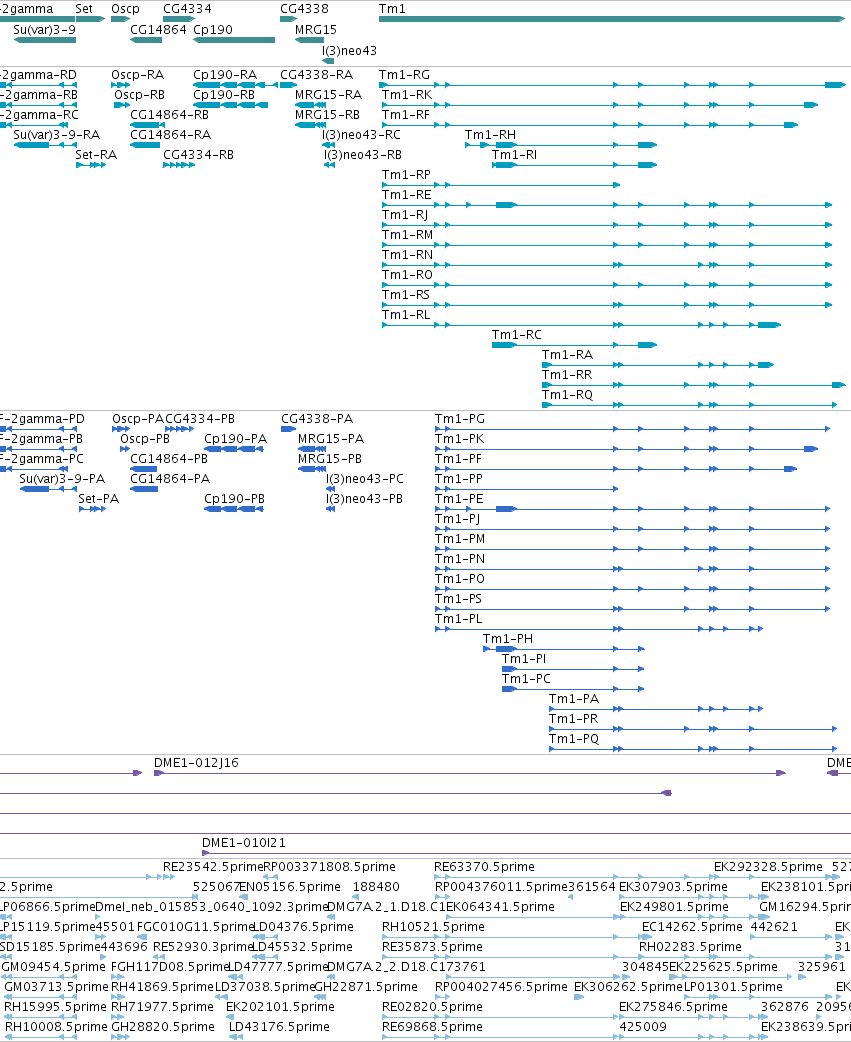The height and width of the screenshot is (1042, 851).
Task: Select EST label EC14262.5prime
Action: point(692,926)
